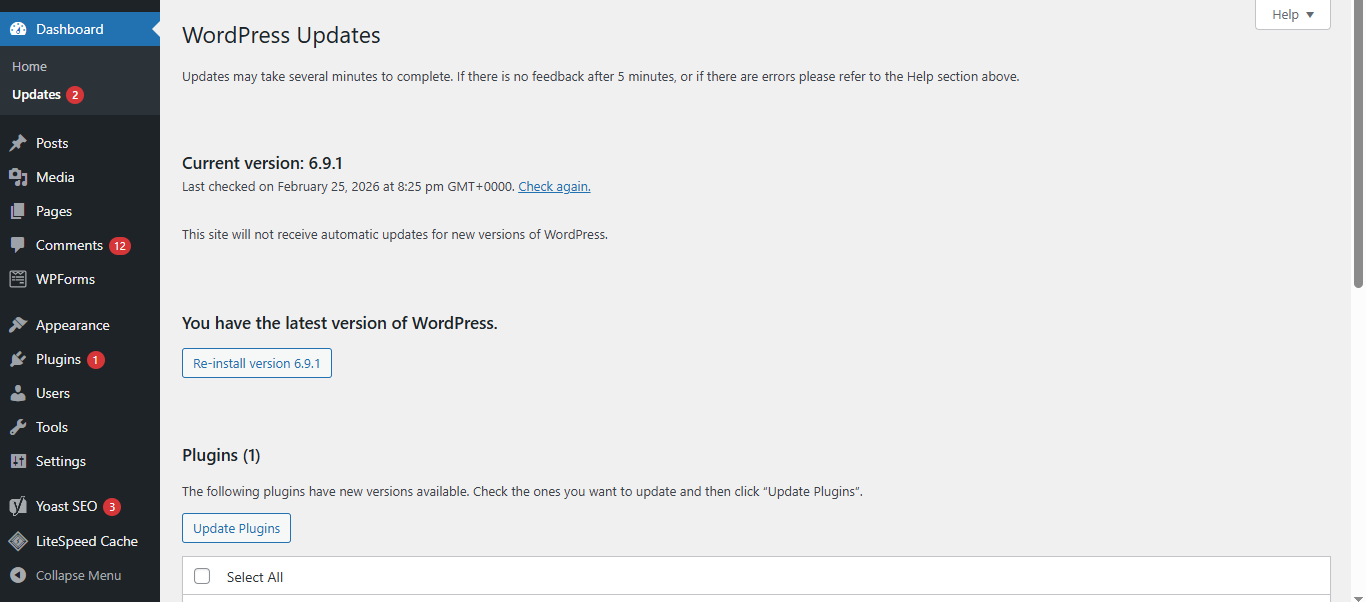Go to Users from the sidebar menu
Screen dimensions: 1366x602
coord(53,393)
